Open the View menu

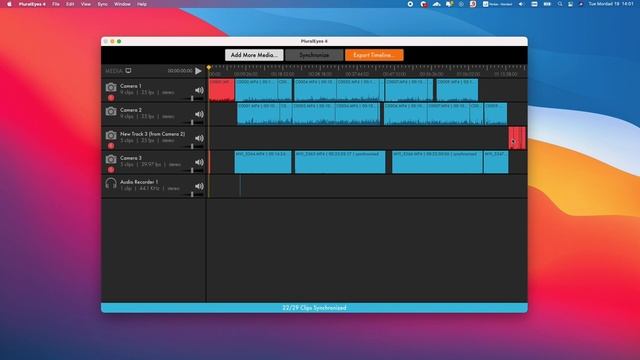tap(86, 4)
